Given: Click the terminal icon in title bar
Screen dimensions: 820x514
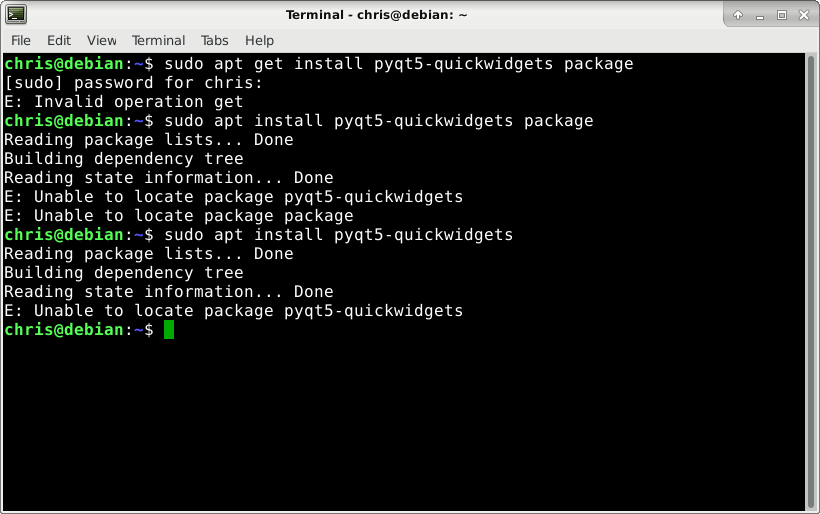Looking at the screenshot, I should point(16,14).
